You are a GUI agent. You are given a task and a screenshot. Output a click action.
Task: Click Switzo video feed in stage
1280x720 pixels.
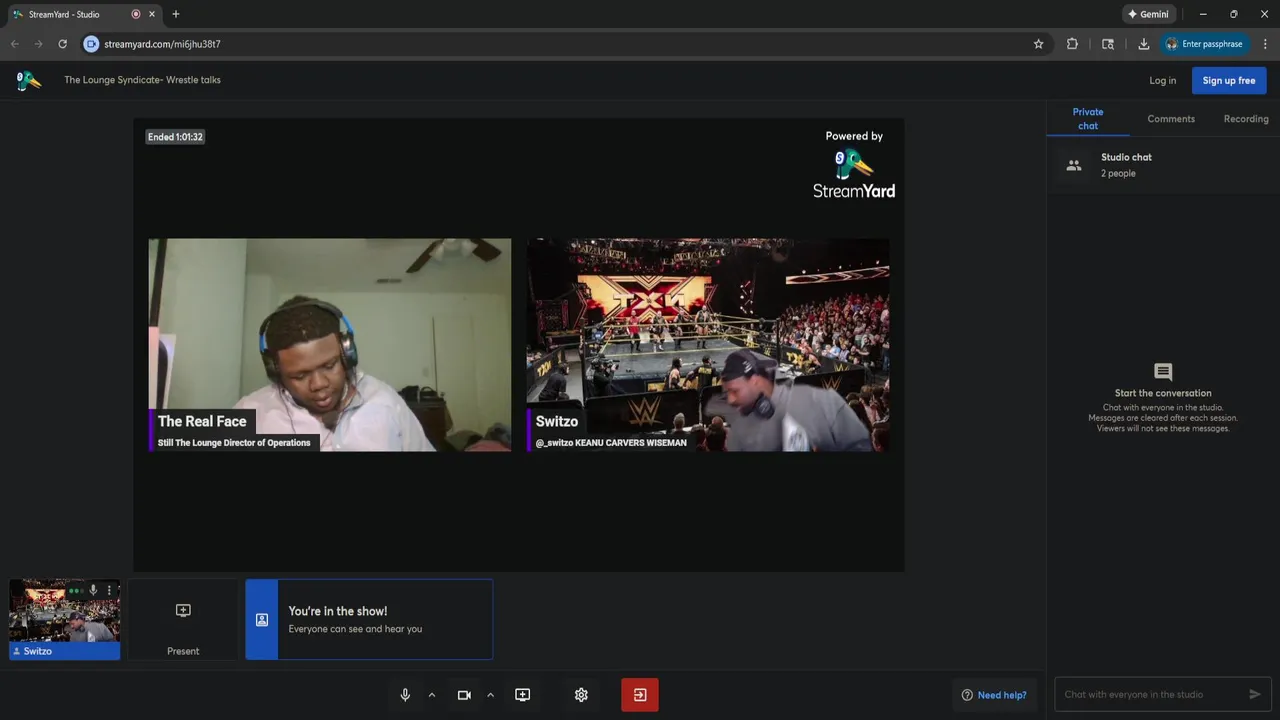708,345
